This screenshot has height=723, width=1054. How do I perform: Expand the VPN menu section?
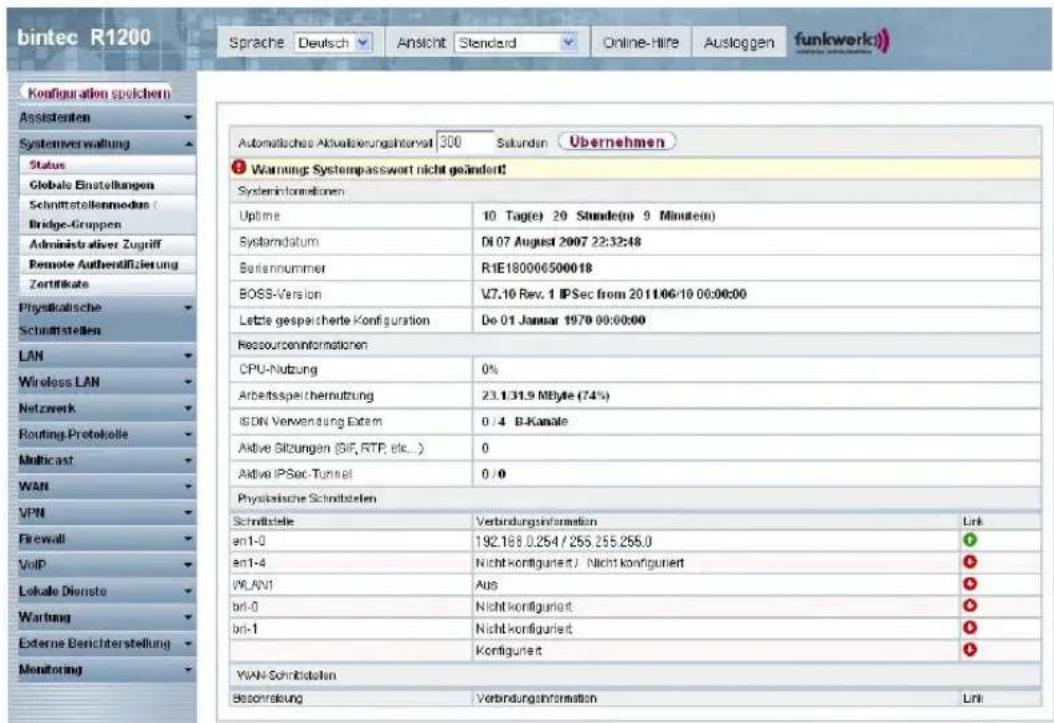(x=104, y=513)
